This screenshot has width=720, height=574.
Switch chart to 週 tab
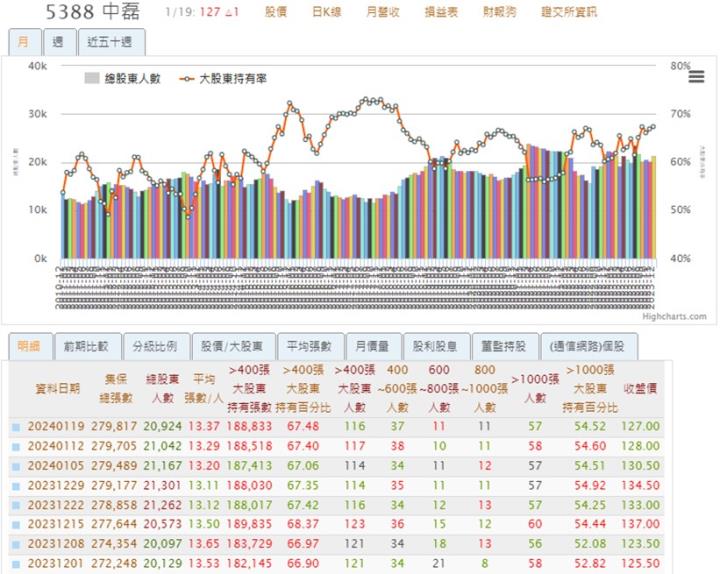tap(58, 42)
